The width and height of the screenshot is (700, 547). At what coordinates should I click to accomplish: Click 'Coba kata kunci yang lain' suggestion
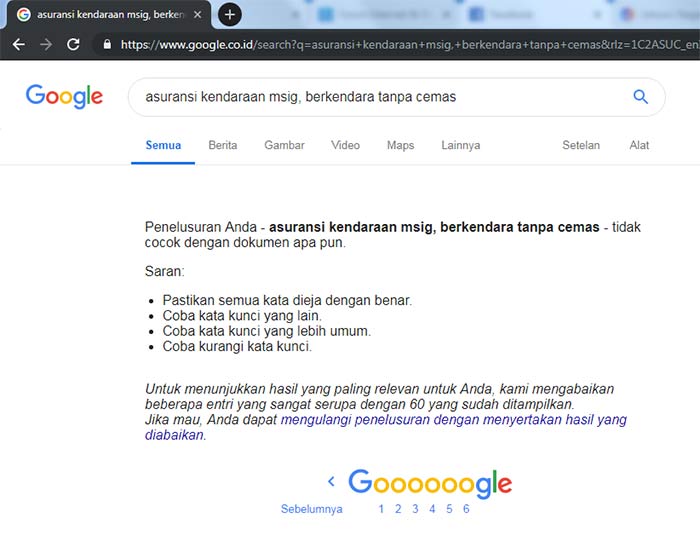coord(242,316)
